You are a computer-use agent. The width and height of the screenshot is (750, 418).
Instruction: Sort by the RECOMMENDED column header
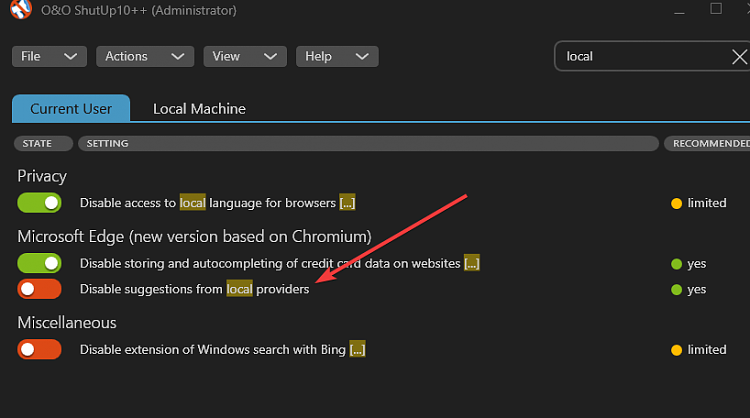point(707,143)
